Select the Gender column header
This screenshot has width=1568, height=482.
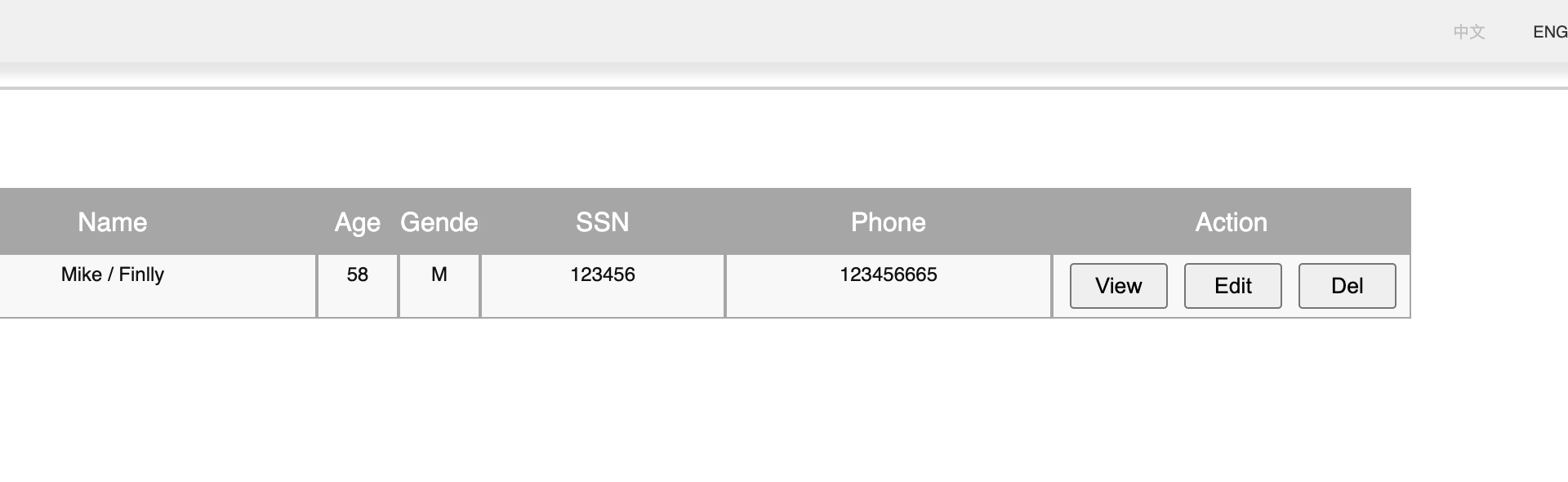coord(439,222)
